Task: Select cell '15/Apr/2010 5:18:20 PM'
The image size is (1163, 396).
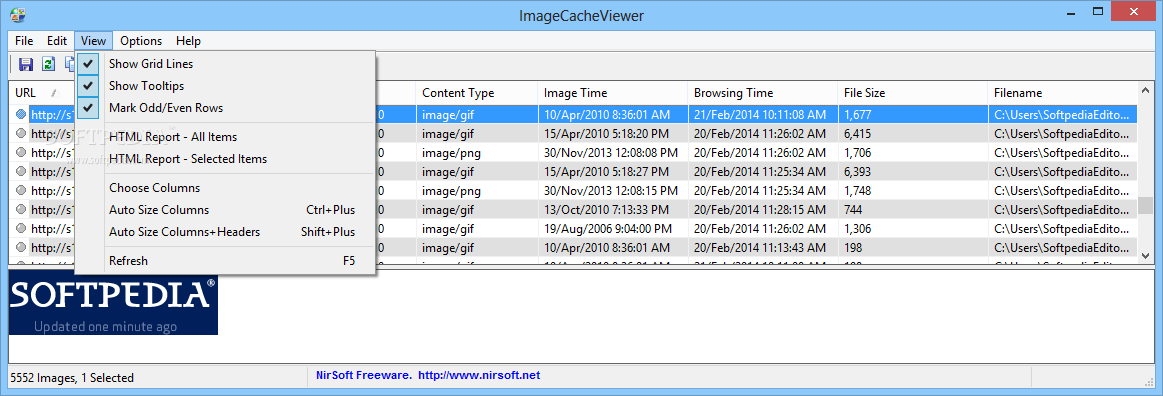Action: pyautogui.click(x=607, y=133)
